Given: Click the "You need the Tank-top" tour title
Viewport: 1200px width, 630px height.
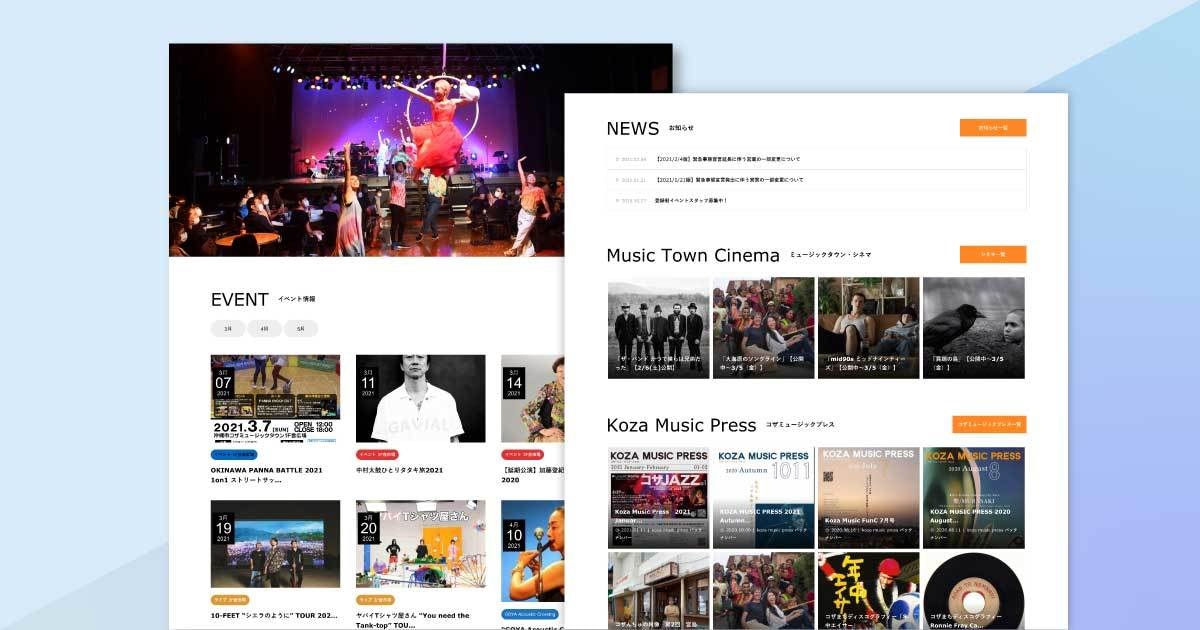Looking at the screenshot, I should point(412,620).
